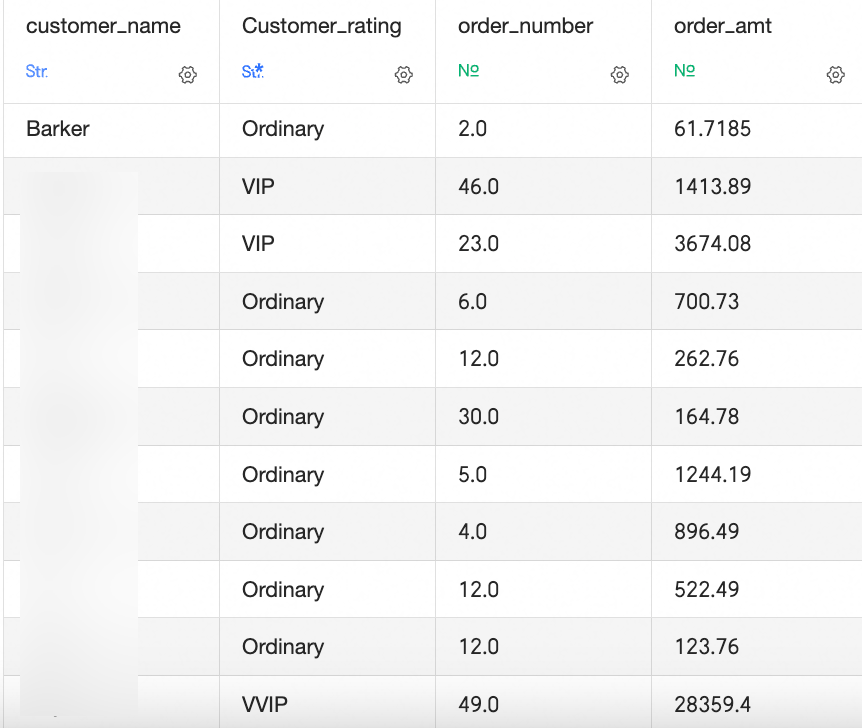
Task: Open Customer_rating column settings gear
Action: pos(403,75)
